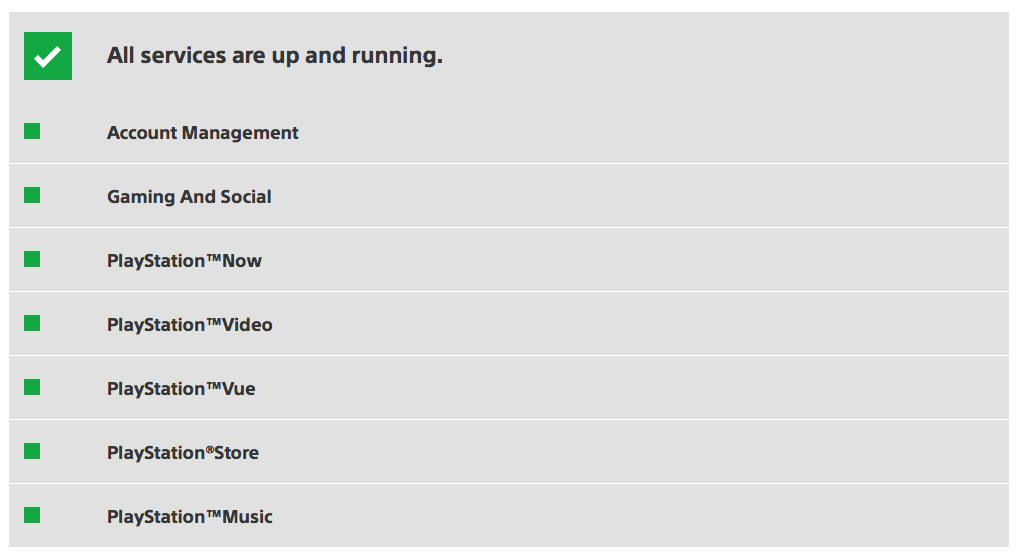Click the Account Management label text

pos(203,133)
